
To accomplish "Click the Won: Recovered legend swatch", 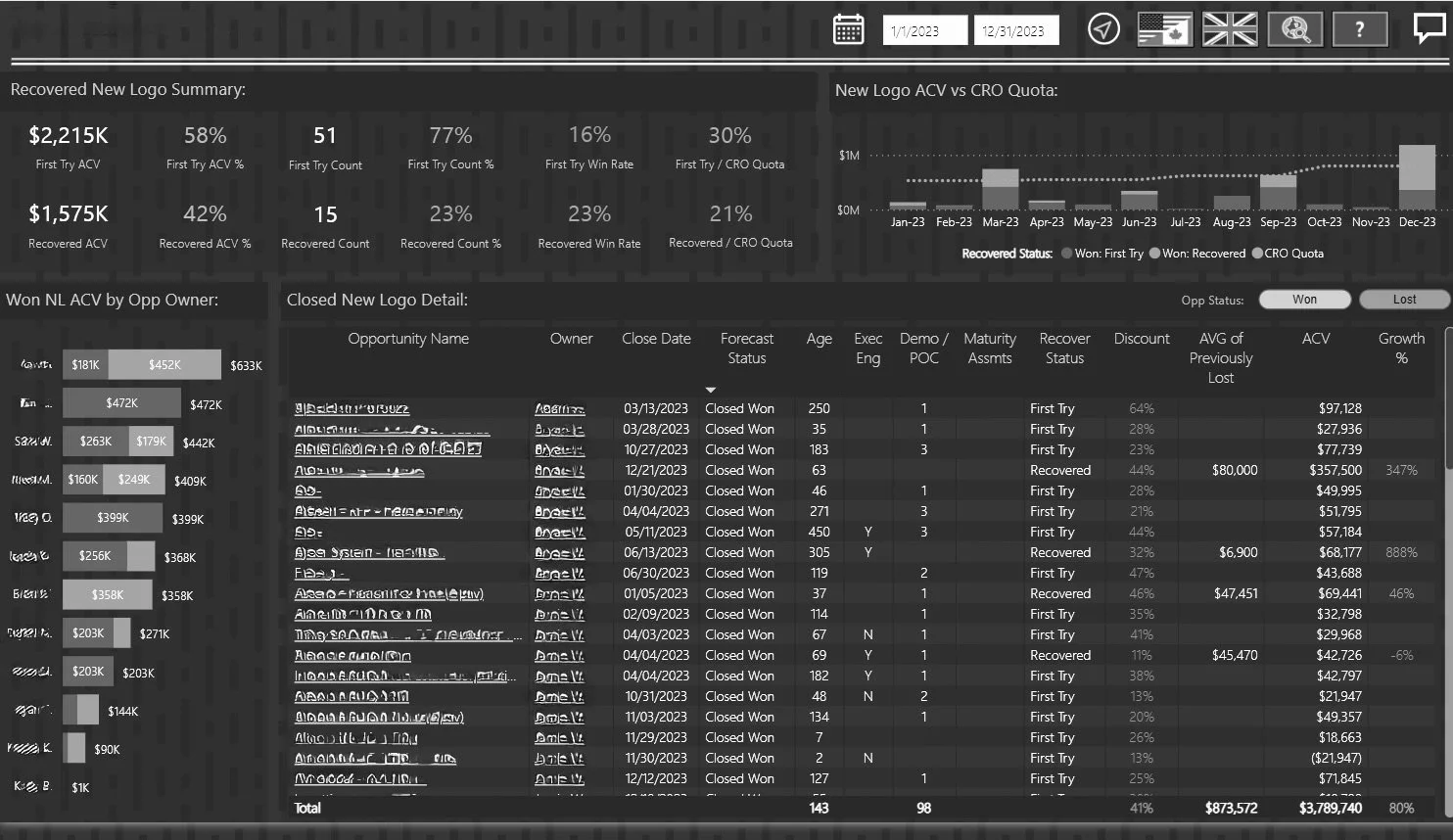I will (1154, 254).
